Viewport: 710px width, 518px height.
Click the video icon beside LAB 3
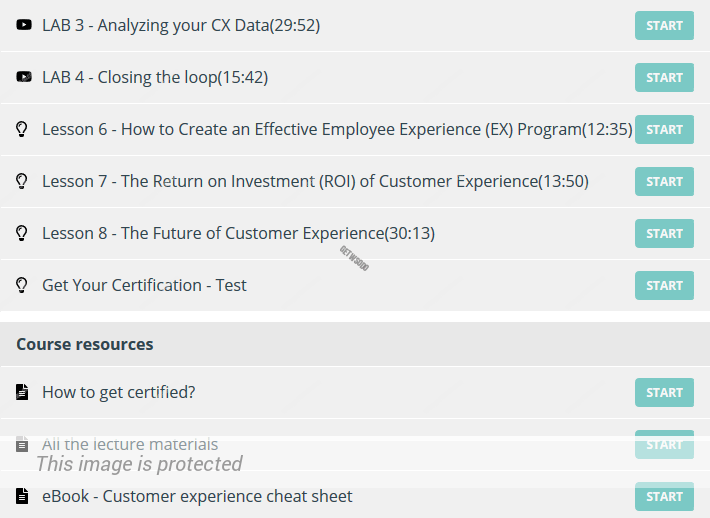[24, 25]
